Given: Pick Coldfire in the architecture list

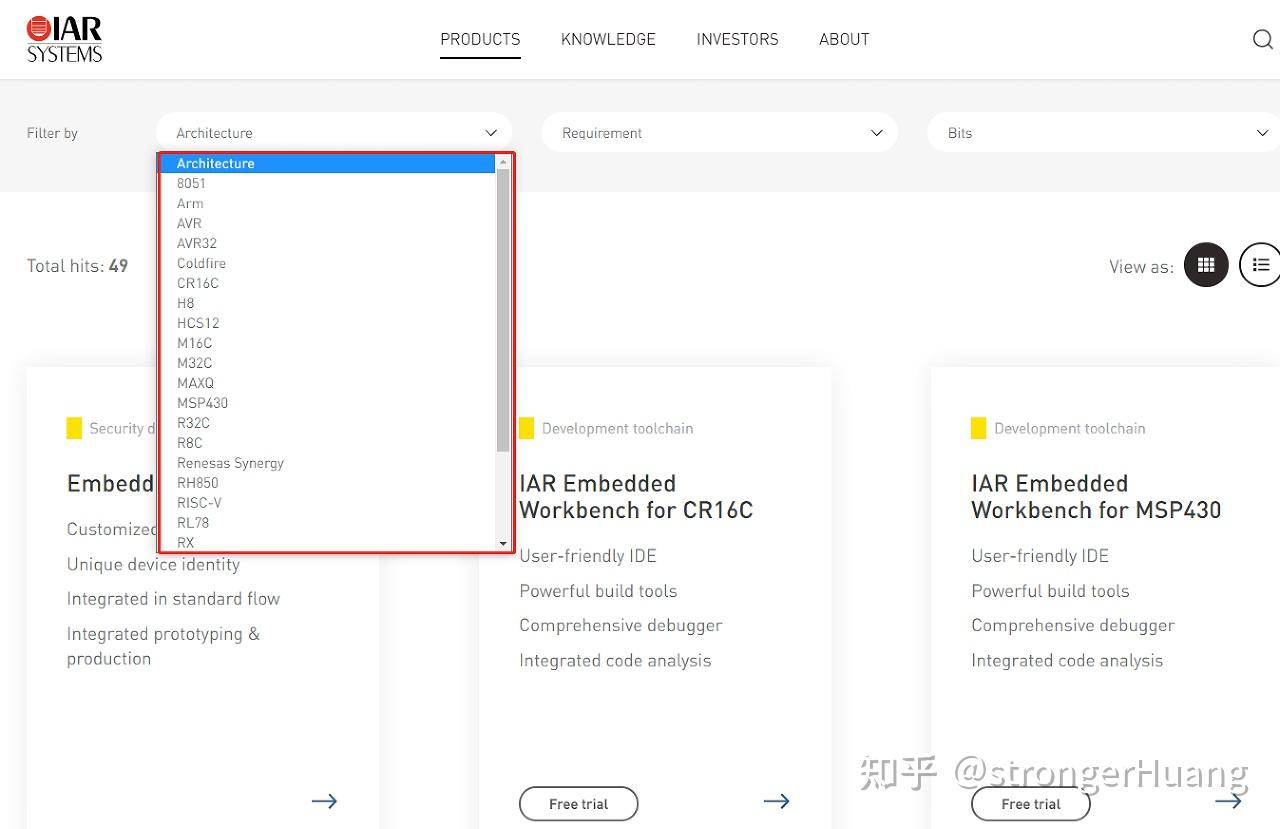Looking at the screenshot, I should point(328,263).
